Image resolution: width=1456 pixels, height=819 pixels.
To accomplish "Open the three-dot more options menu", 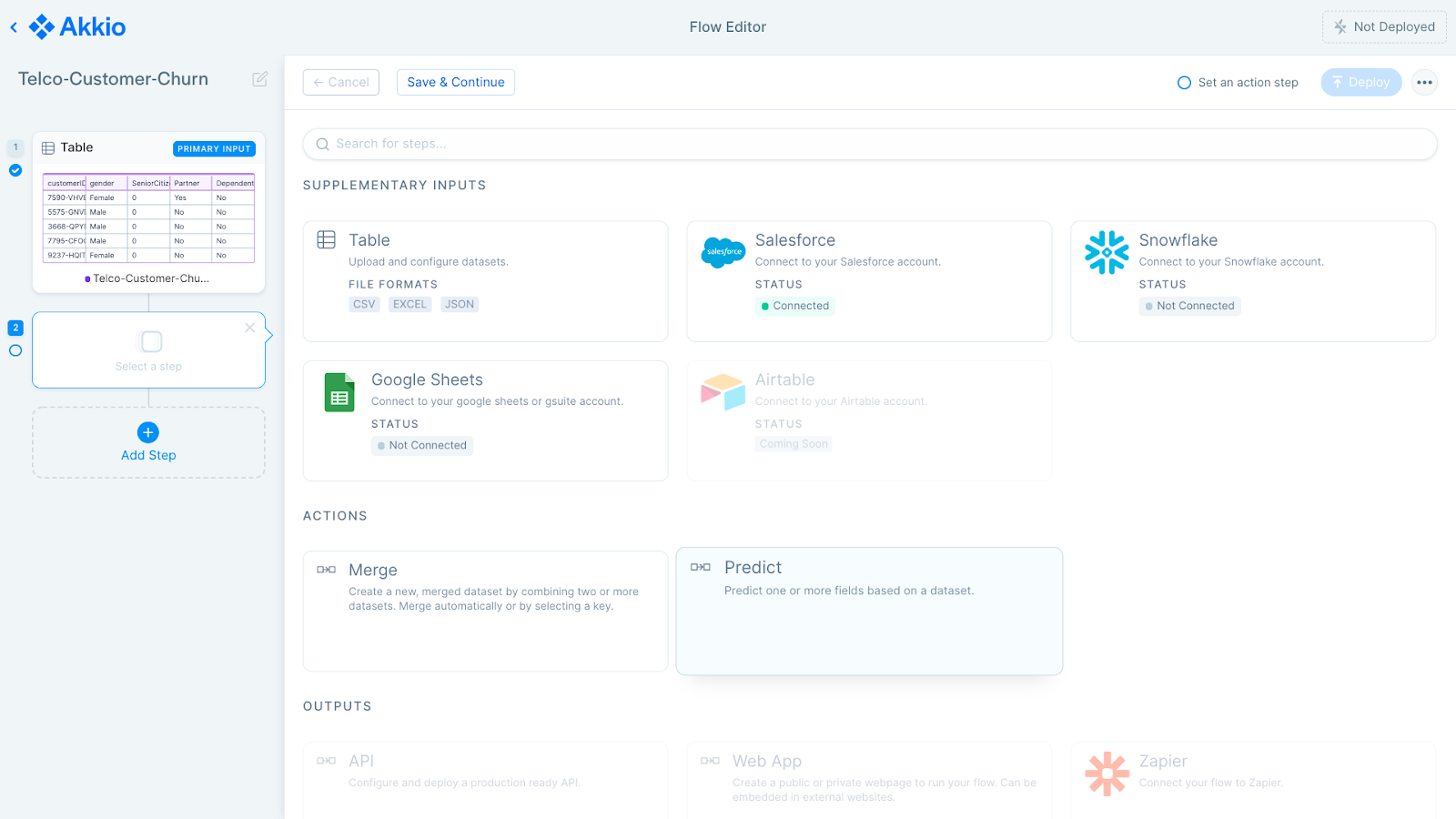I will 1425,83.
